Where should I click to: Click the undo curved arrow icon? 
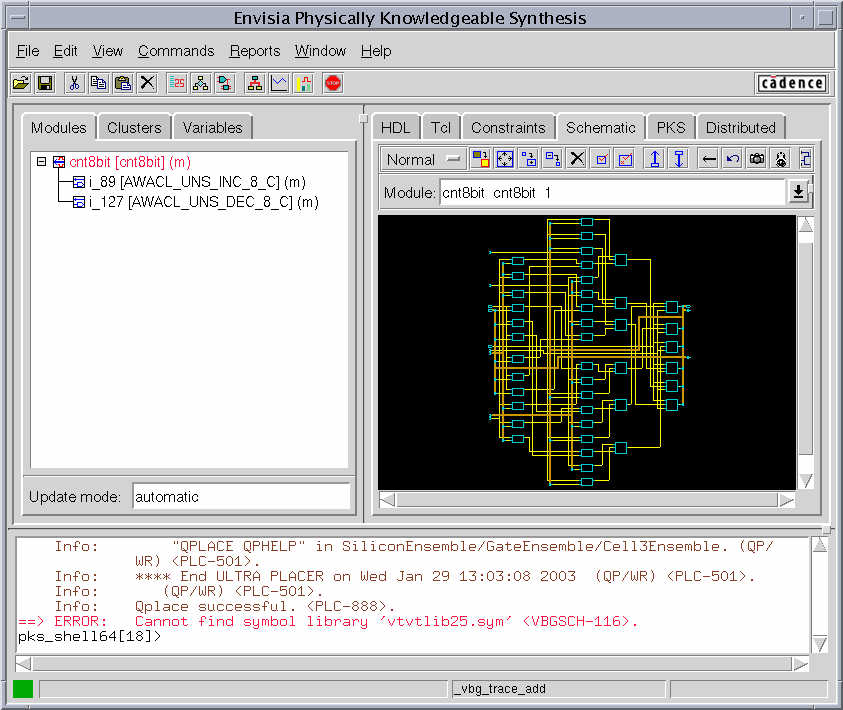tap(732, 159)
